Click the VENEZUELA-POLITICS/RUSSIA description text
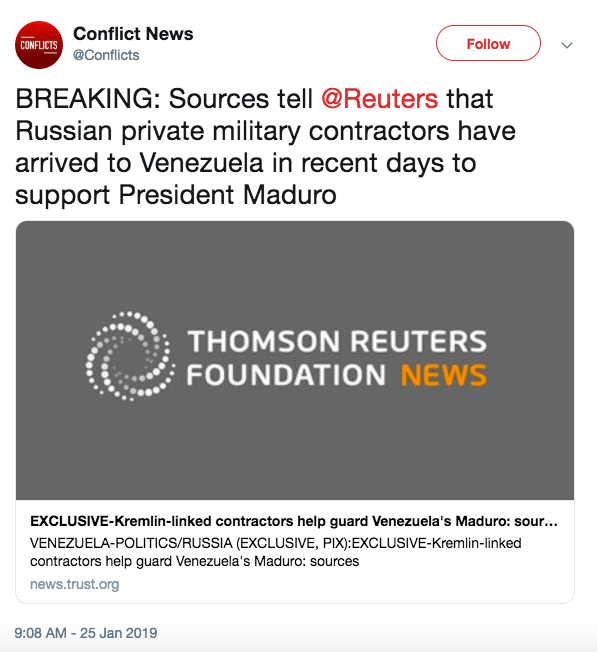This screenshot has width=597, height=652. (x=275, y=552)
